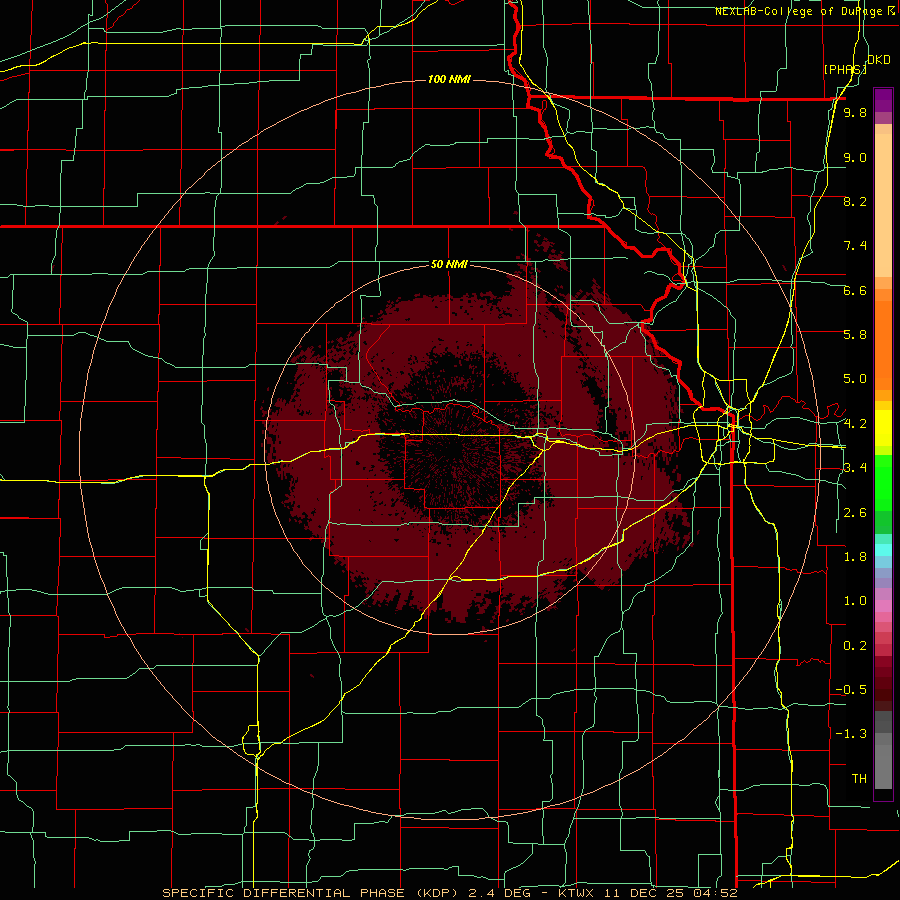The image size is (900, 900).
Task: Select the 1.0 value on the scale
Action: click(x=855, y=601)
